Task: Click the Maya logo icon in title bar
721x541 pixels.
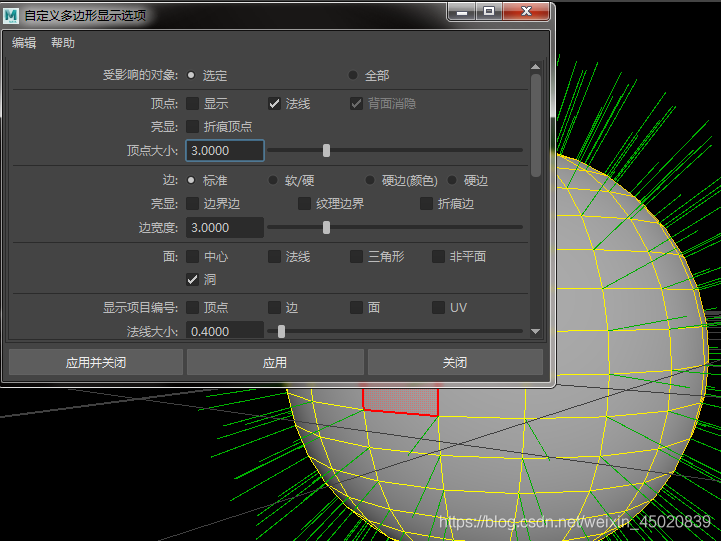Action: [11, 15]
